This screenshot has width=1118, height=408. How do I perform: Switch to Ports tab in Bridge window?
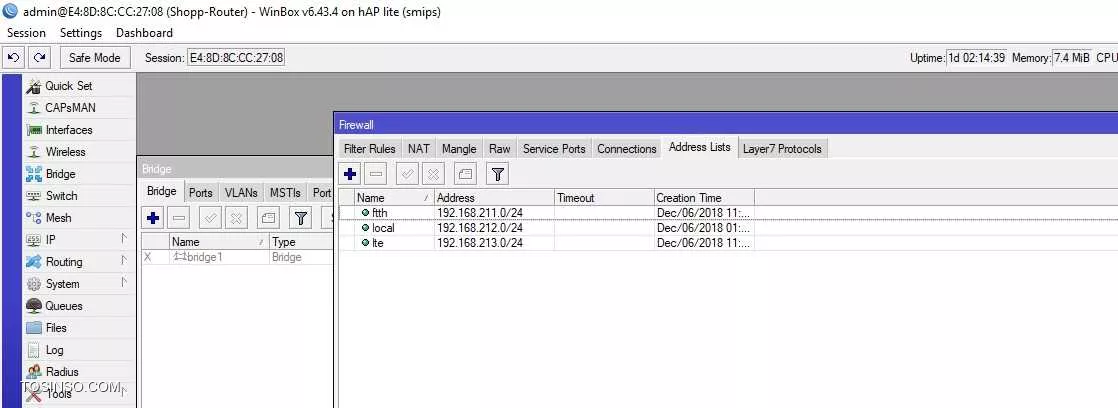tap(200, 193)
